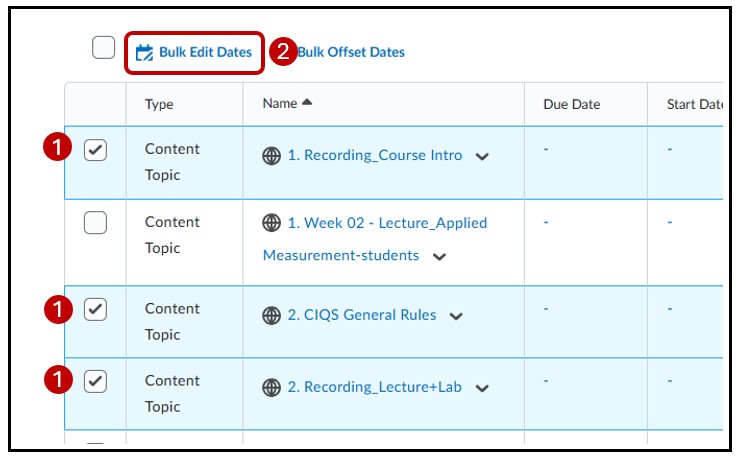Image resolution: width=739 pixels, height=457 pixels.
Task: Click globe icon beside CIQS General Rules
Action: click(271, 316)
